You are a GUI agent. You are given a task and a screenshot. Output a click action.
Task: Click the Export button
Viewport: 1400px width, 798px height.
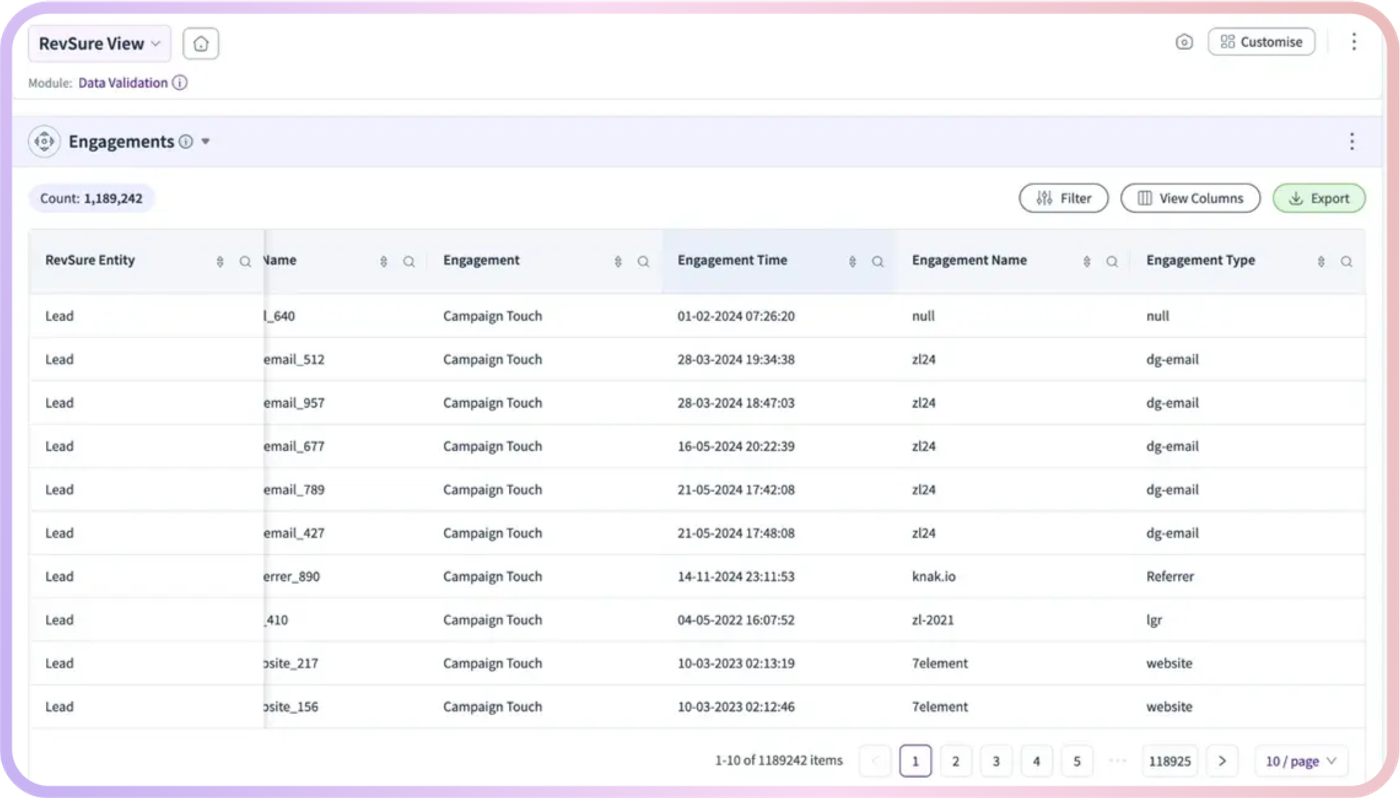1318,198
